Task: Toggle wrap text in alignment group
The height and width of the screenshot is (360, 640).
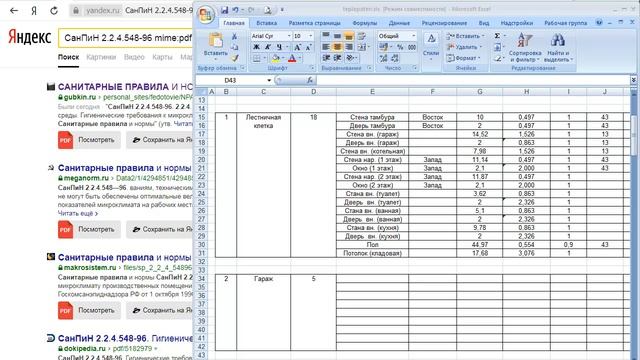Action: point(361,36)
